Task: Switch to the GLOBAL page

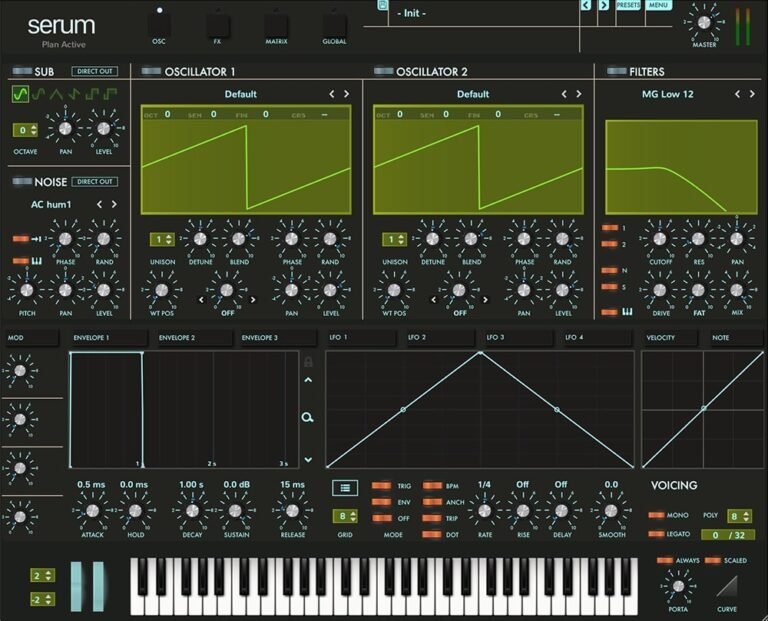Action: click(x=334, y=24)
